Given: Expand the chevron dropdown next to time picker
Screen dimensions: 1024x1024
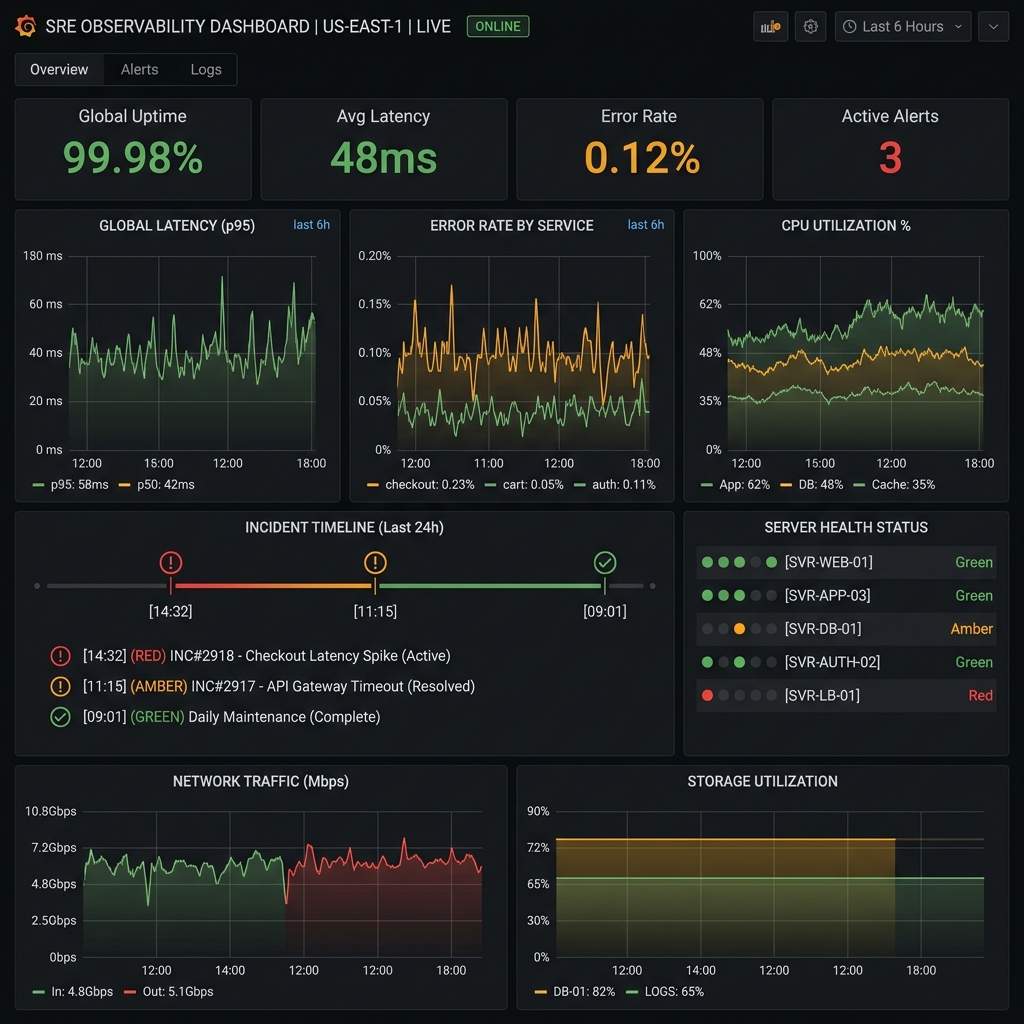Looking at the screenshot, I should pyautogui.click(x=993, y=27).
